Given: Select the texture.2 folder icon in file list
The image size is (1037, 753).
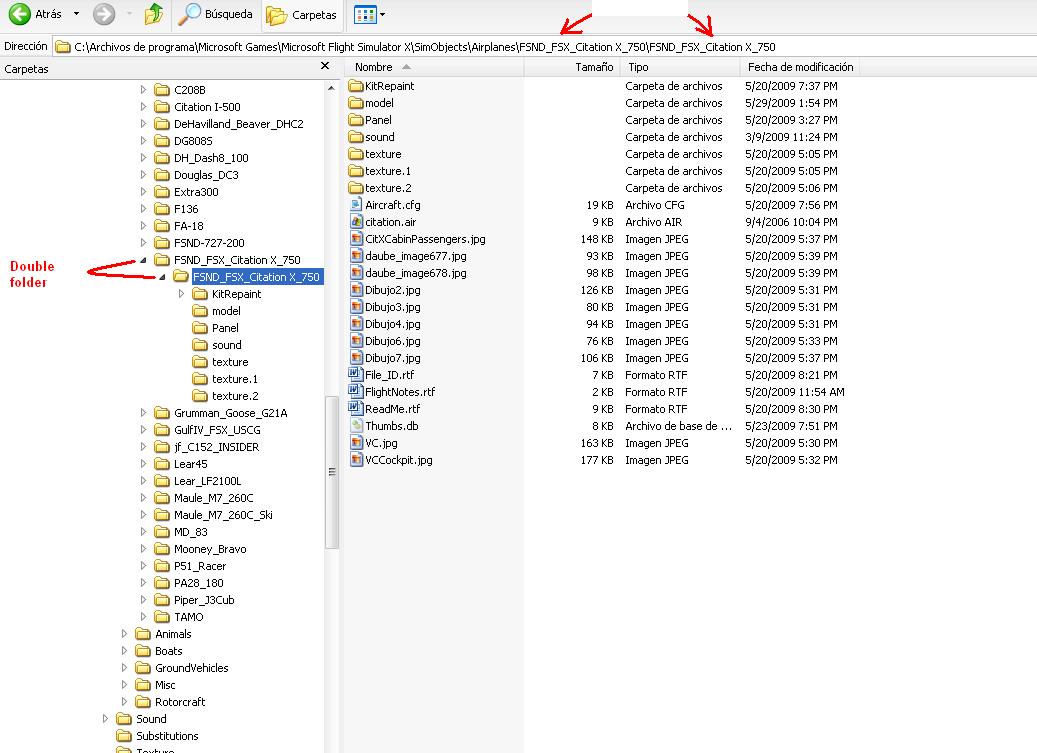Looking at the screenshot, I should (x=356, y=188).
